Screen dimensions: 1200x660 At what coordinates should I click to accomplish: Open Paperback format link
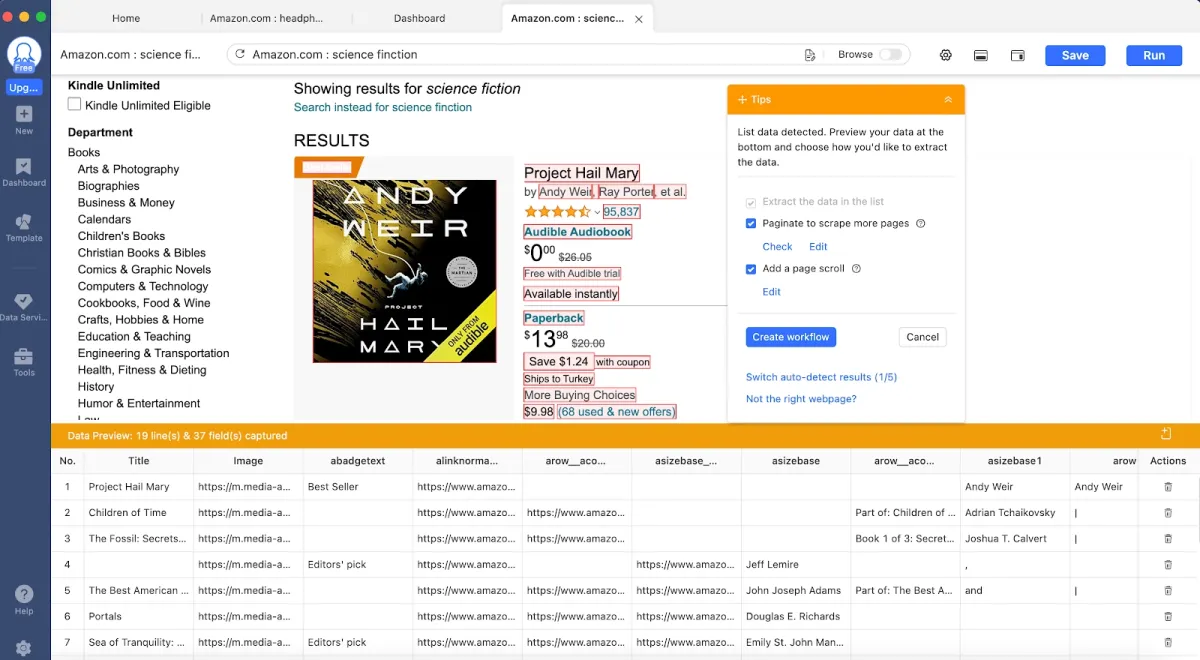tap(554, 318)
